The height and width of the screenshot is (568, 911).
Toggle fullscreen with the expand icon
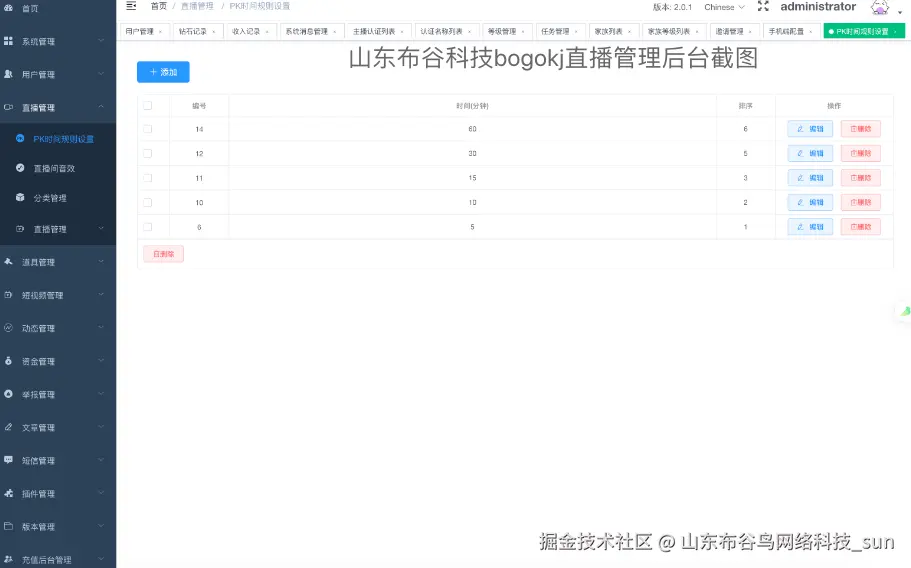[x=763, y=6]
